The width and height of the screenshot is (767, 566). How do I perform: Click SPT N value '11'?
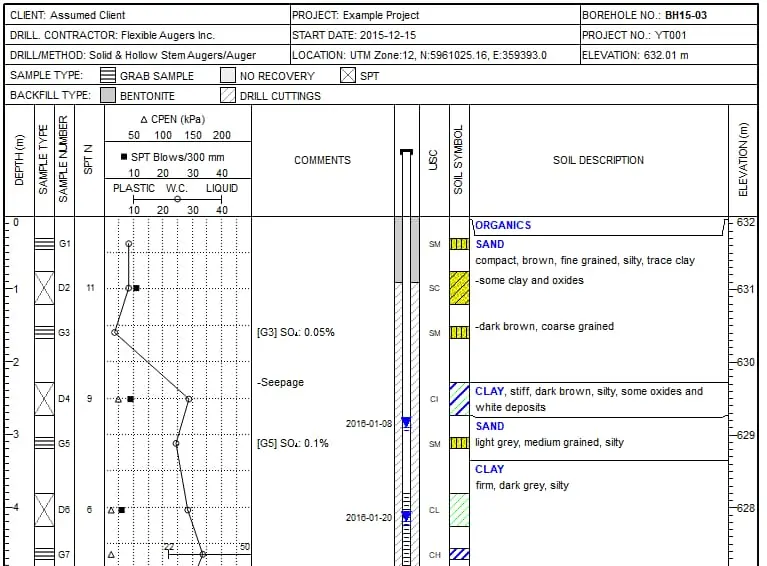90,288
